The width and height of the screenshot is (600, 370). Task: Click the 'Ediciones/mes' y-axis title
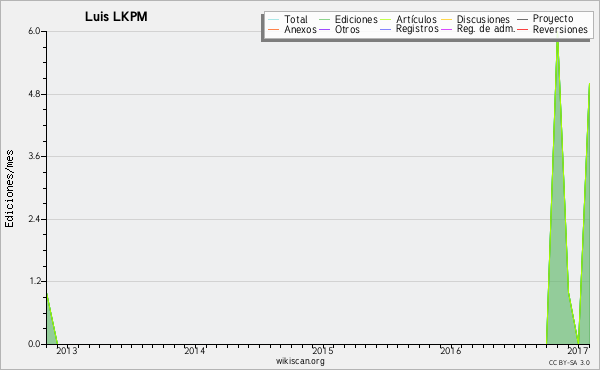pos(9,189)
